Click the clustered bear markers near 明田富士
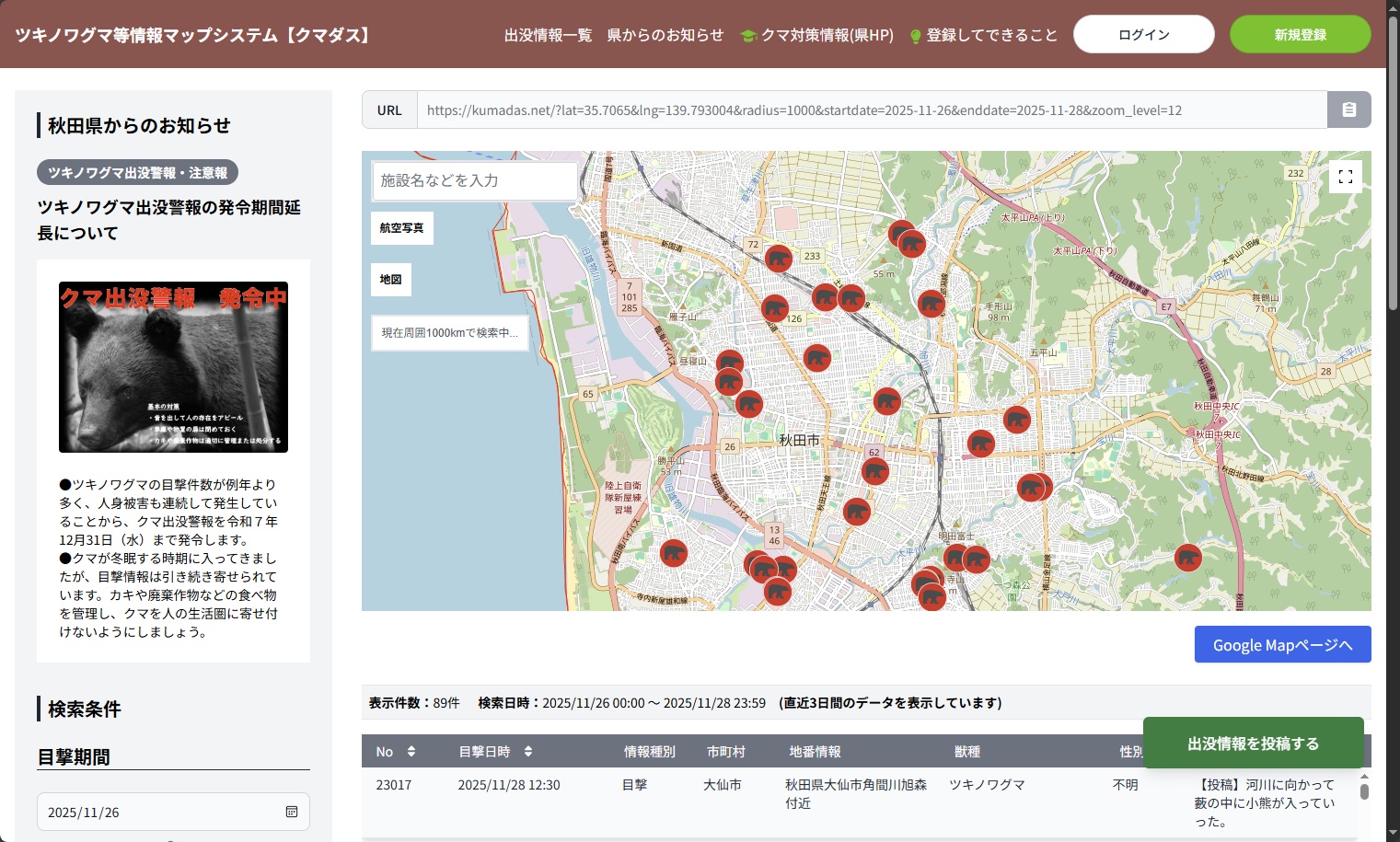 point(965,558)
